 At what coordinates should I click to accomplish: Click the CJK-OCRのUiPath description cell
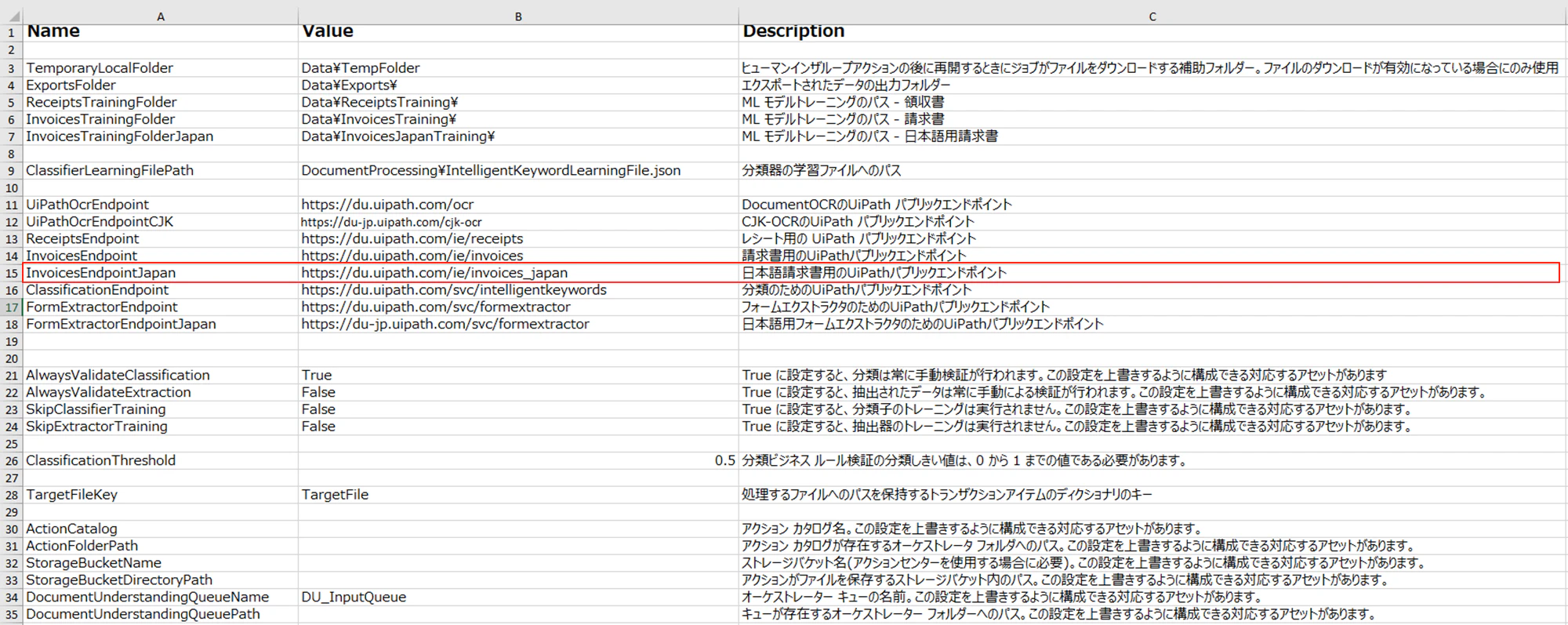coord(1152,222)
